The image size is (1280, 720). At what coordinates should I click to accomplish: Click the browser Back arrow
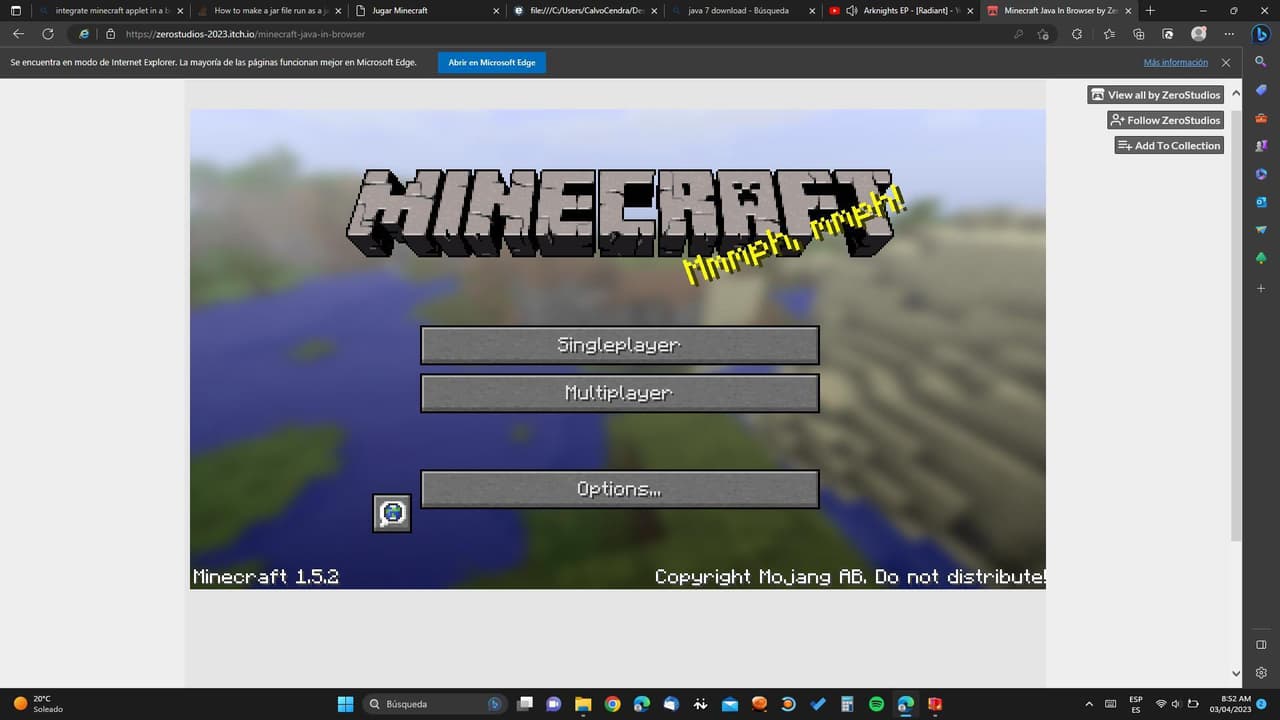pos(18,34)
